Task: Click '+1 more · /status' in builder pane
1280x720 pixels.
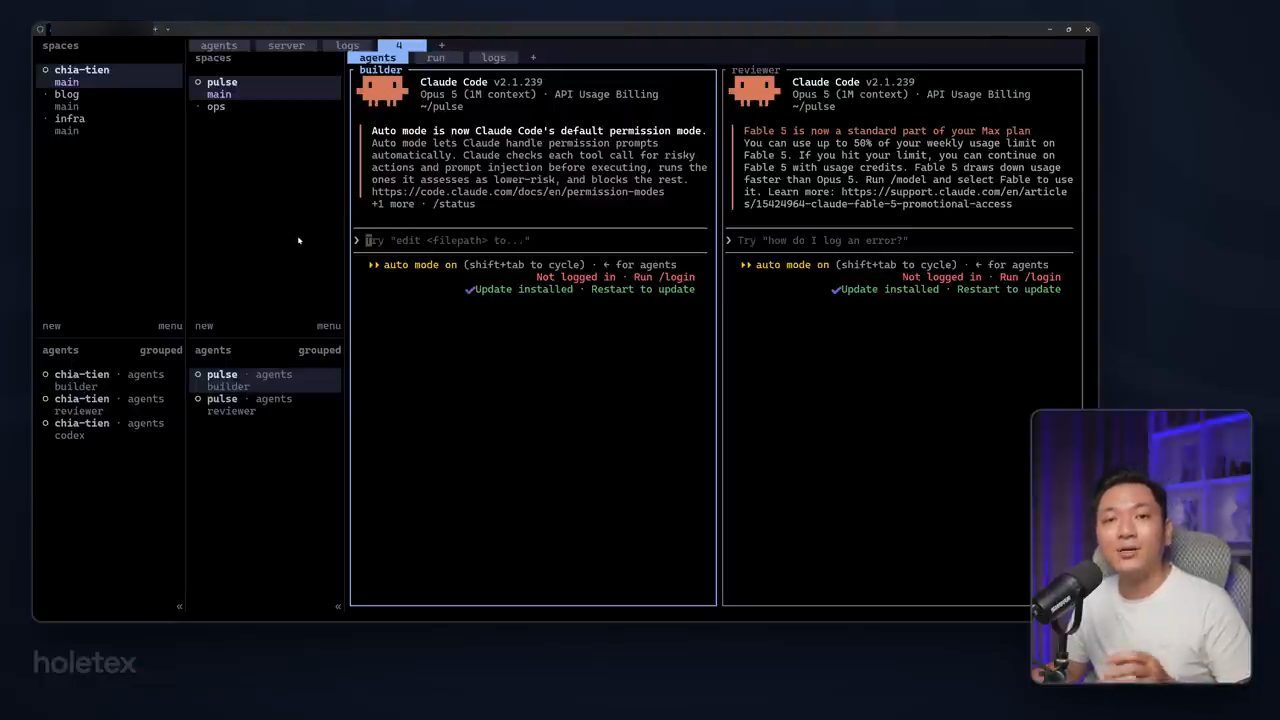Action: click(423, 204)
